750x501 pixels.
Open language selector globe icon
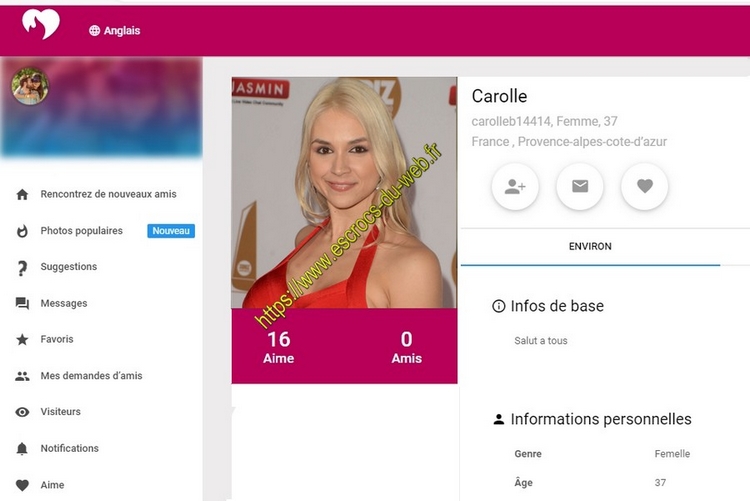click(95, 31)
